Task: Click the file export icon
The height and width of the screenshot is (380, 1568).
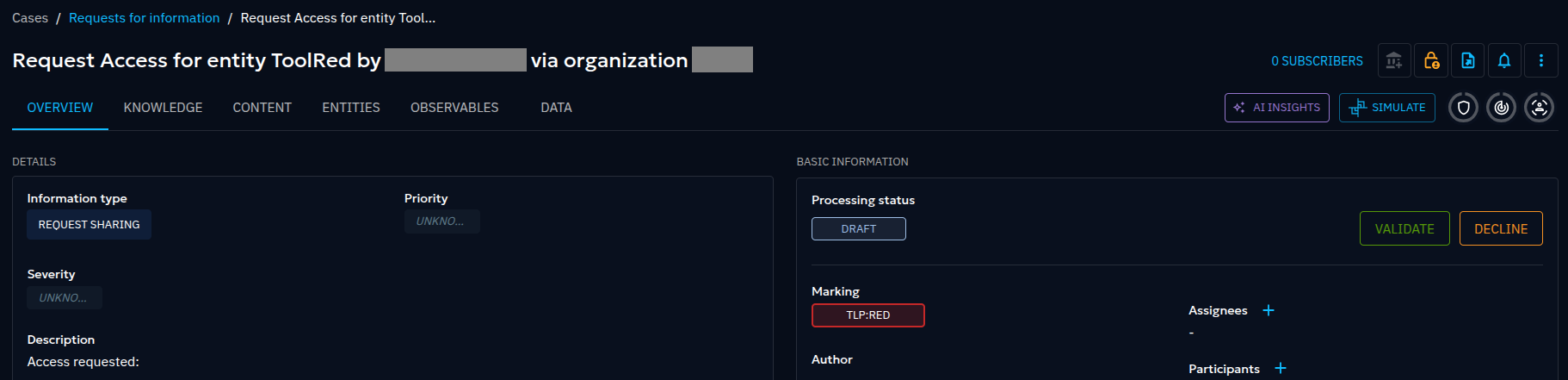Action: [1468, 60]
